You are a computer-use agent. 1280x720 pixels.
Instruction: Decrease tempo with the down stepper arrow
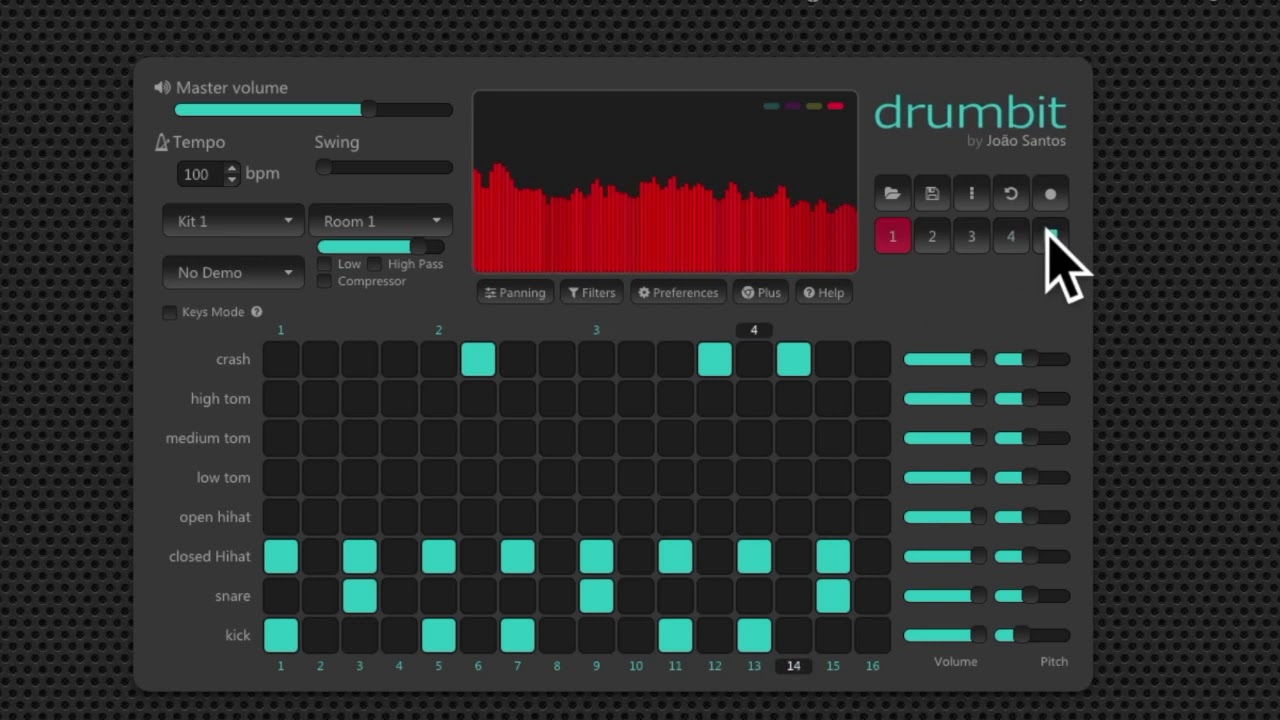point(232,180)
